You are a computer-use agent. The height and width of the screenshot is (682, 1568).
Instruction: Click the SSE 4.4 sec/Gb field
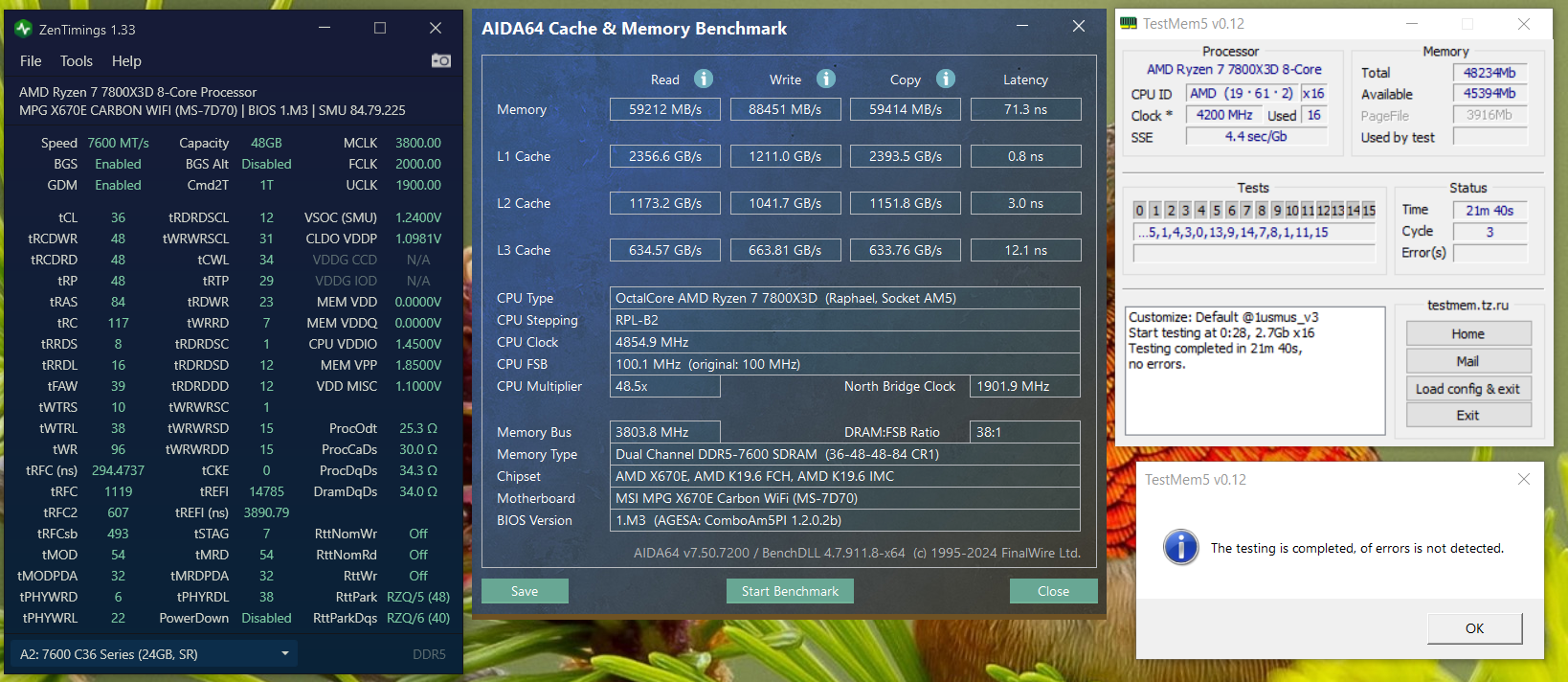(x=1256, y=136)
